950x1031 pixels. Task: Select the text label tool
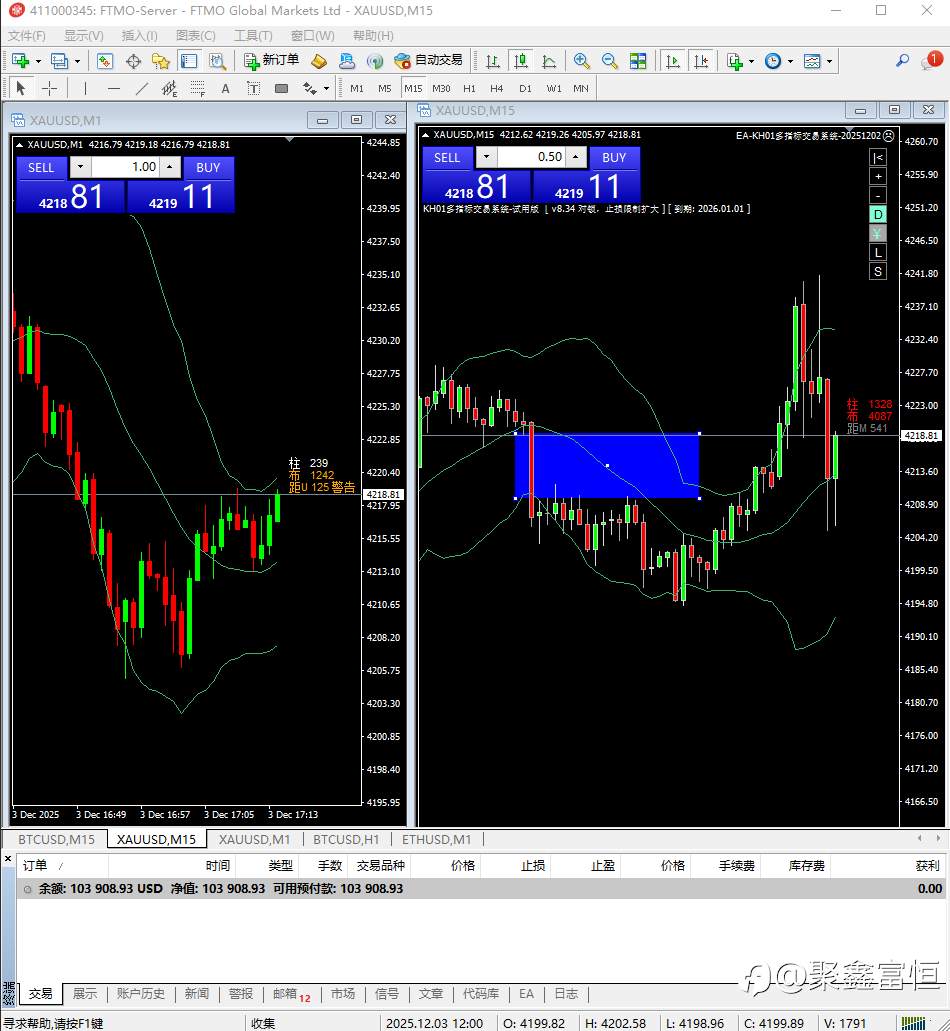(x=253, y=88)
